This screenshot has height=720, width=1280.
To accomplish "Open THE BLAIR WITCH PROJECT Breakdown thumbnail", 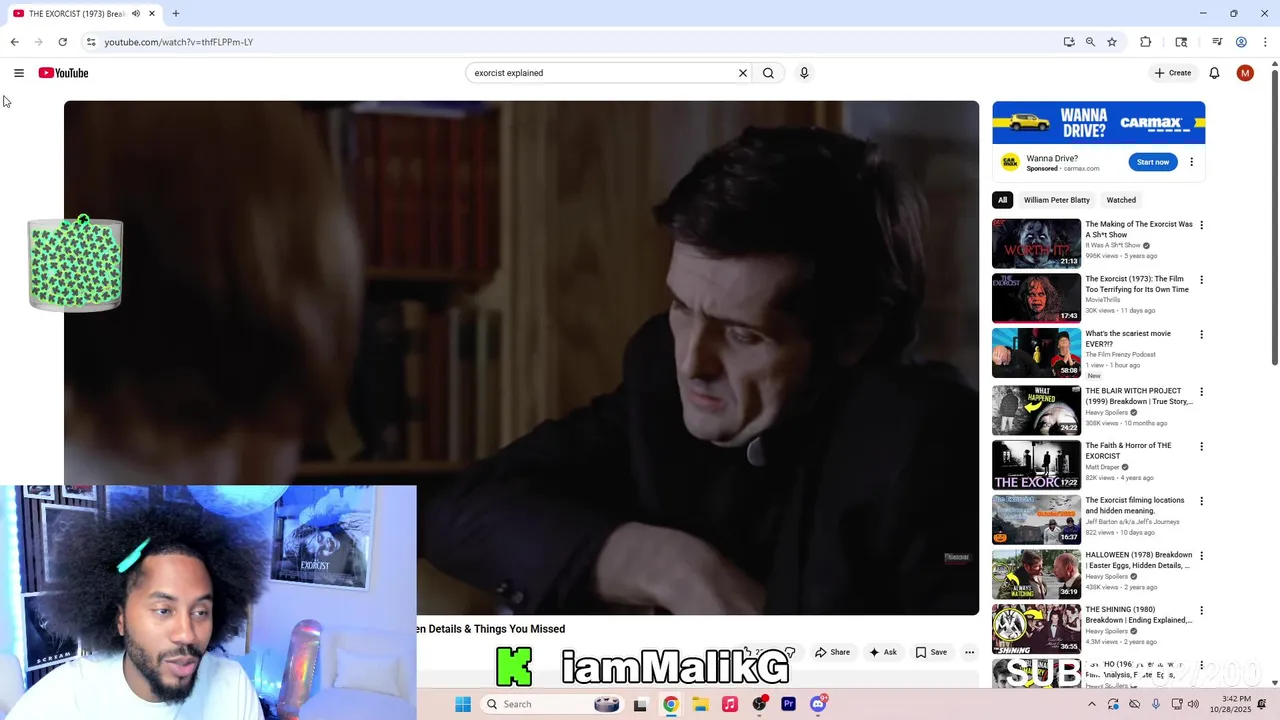I will [x=1036, y=410].
